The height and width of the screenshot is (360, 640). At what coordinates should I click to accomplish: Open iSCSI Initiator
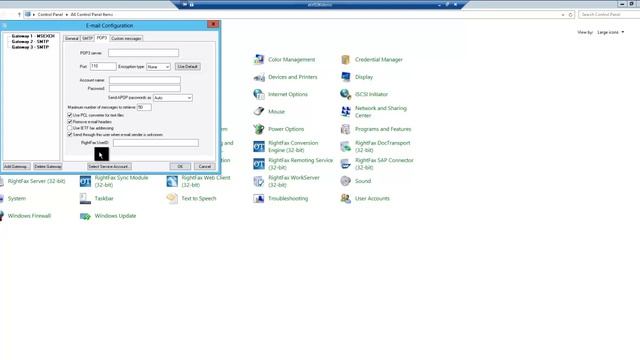pos(364,94)
